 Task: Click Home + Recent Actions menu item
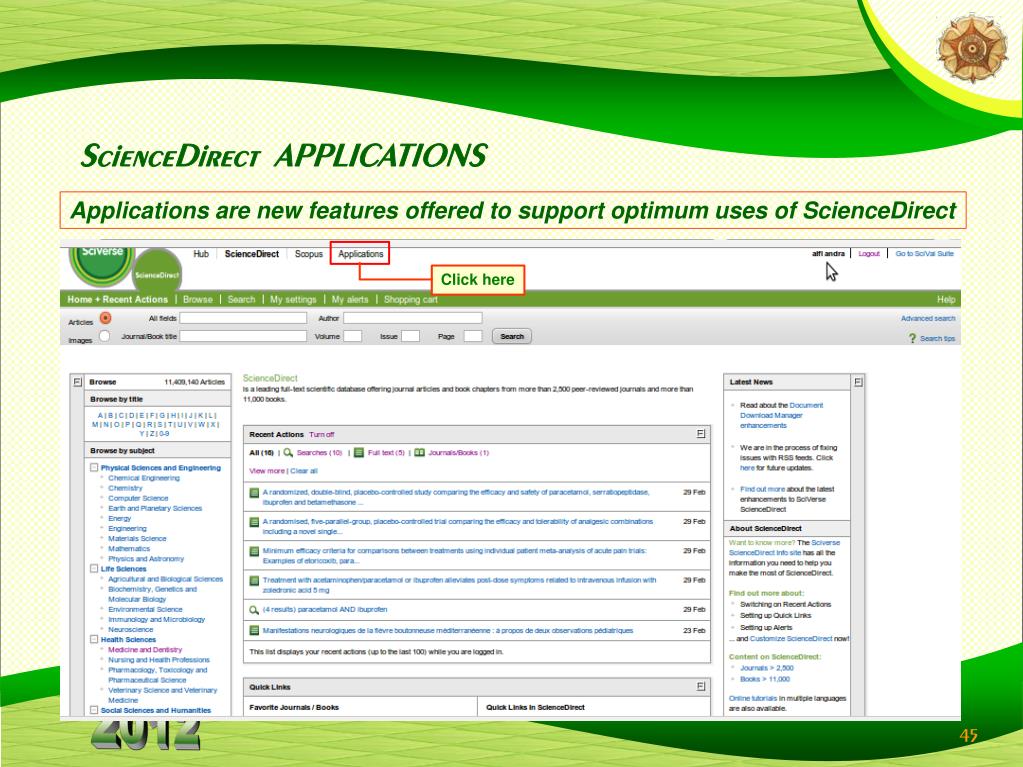[x=117, y=299]
